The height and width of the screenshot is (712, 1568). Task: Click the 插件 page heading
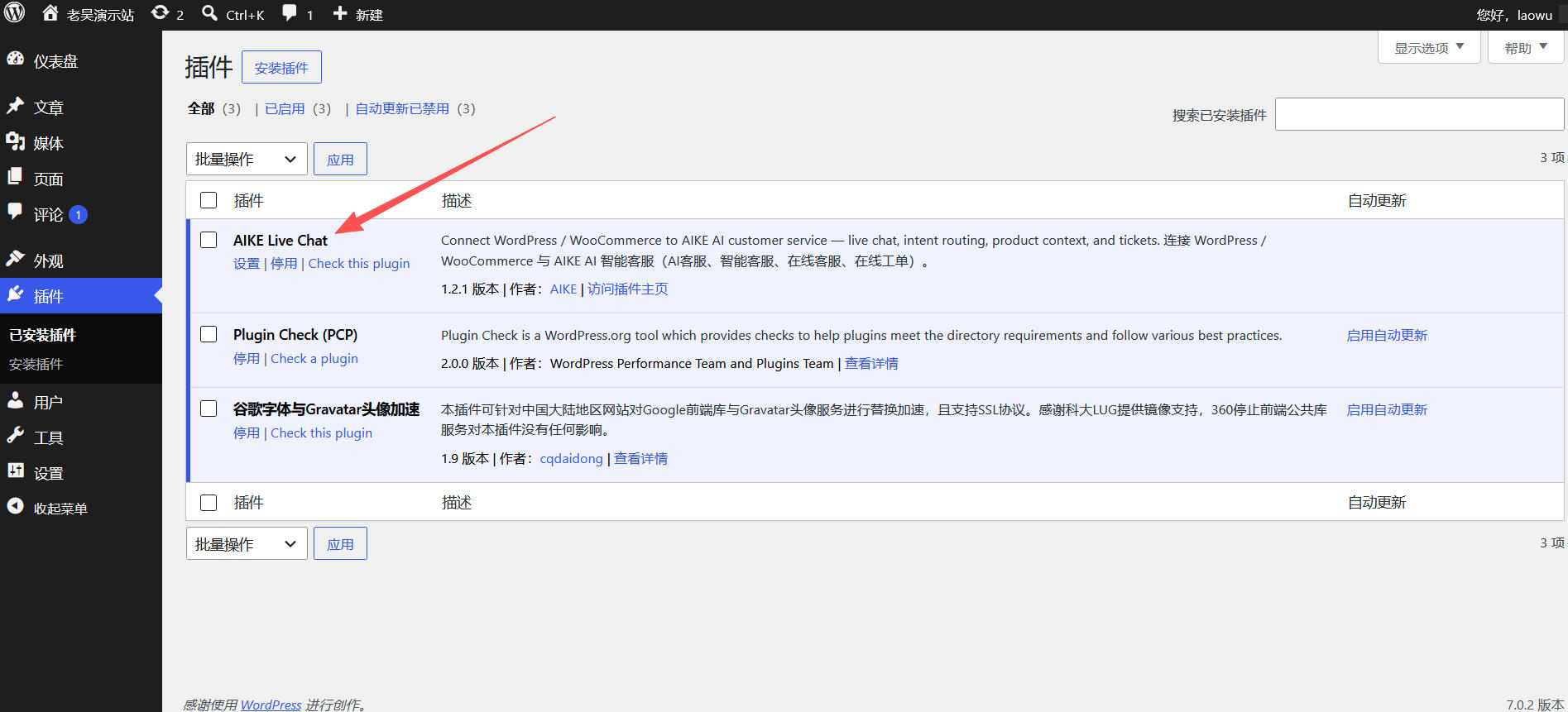pyautogui.click(x=209, y=67)
